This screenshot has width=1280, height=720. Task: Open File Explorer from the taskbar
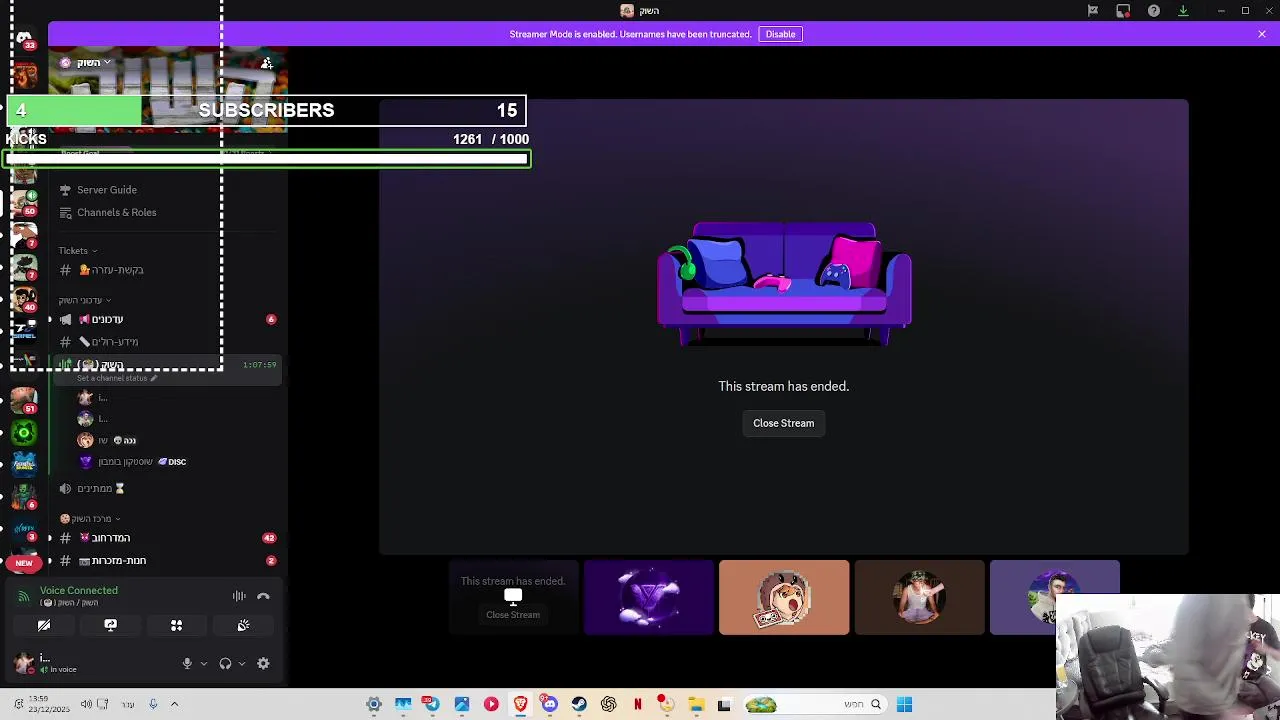696,704
